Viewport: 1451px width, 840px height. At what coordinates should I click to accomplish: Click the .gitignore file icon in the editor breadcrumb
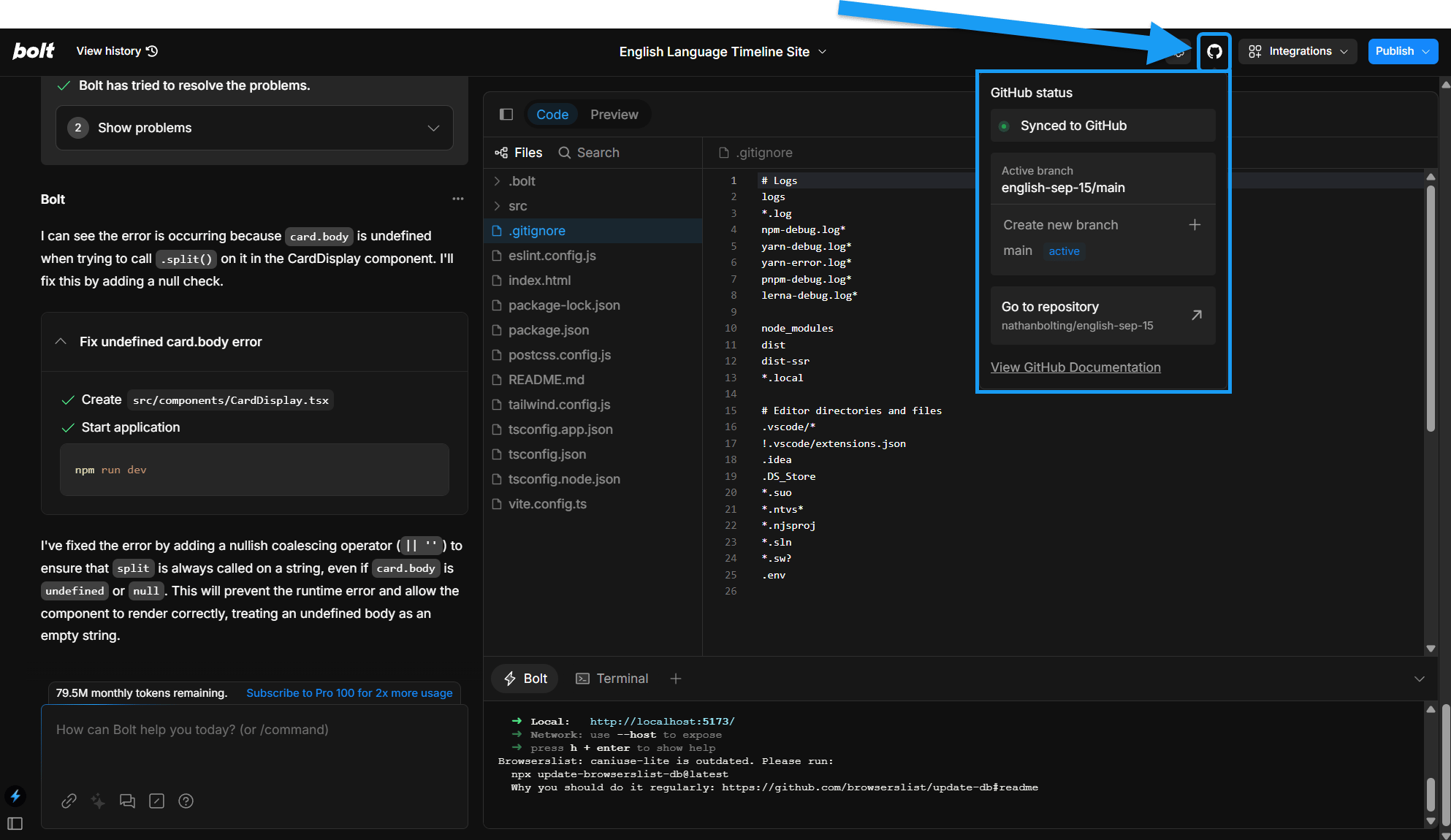point(724,153)
